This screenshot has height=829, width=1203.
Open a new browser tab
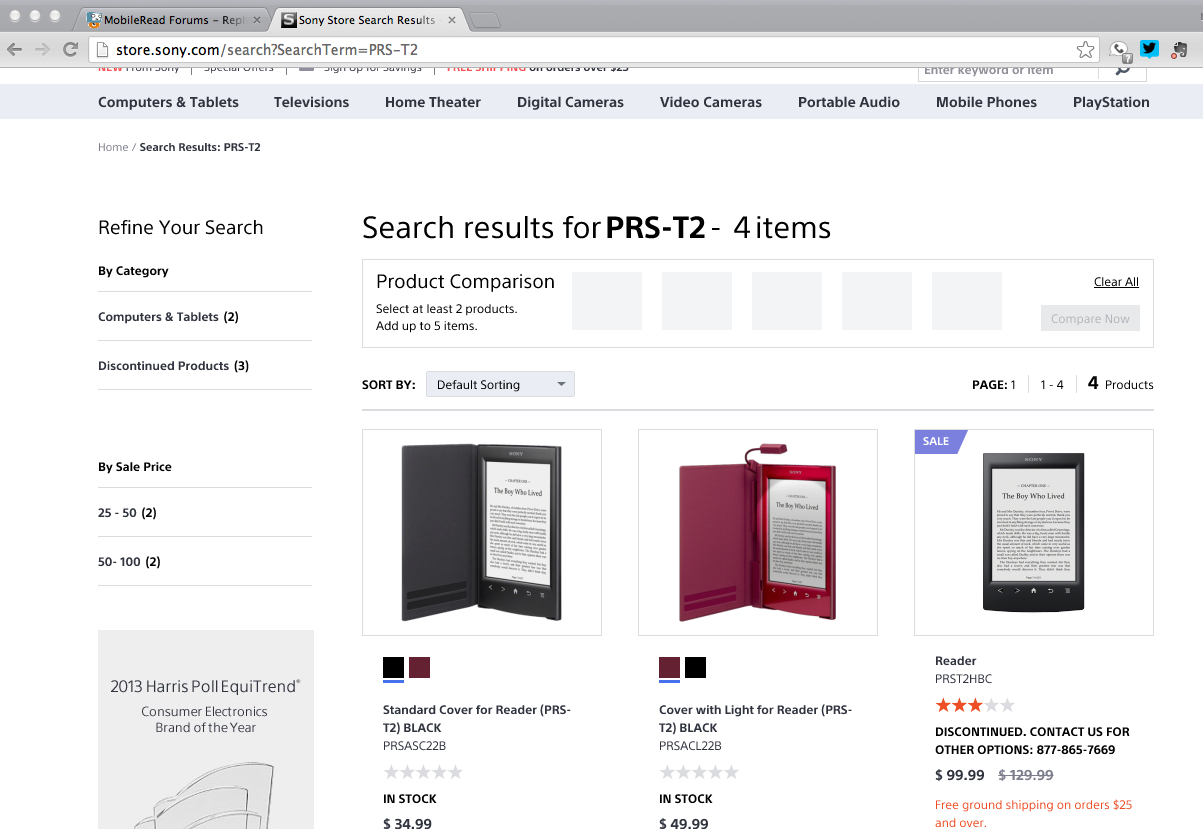pos(484,20)
